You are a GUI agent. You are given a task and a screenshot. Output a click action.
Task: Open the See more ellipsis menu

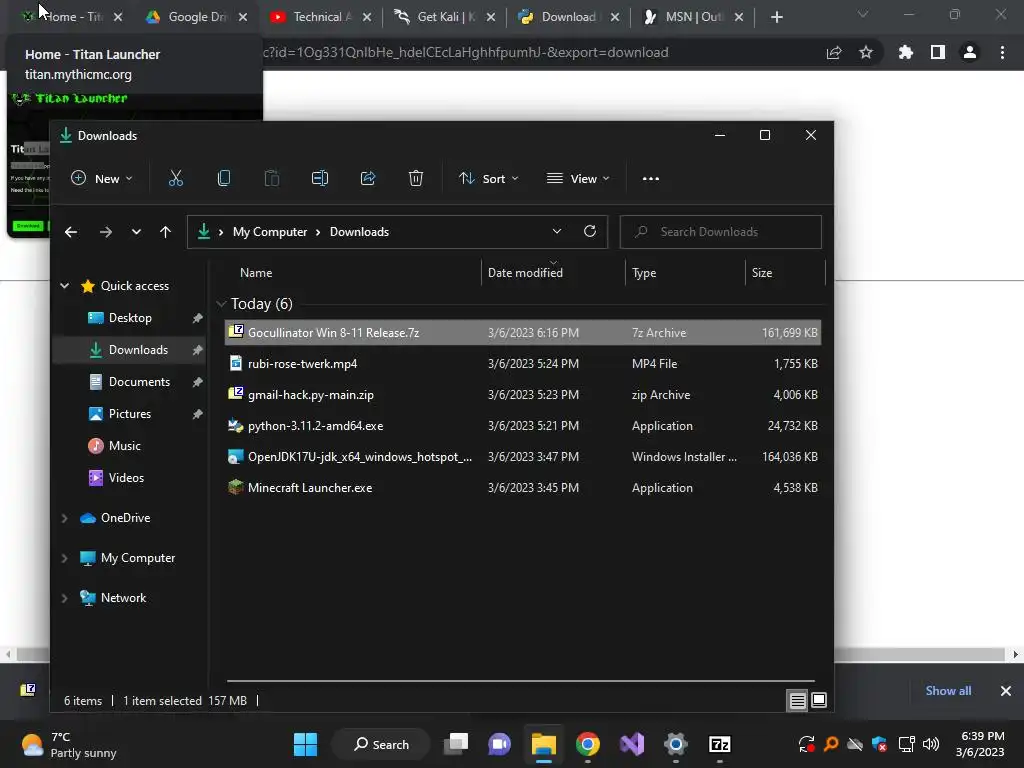[x=650, y=178]
